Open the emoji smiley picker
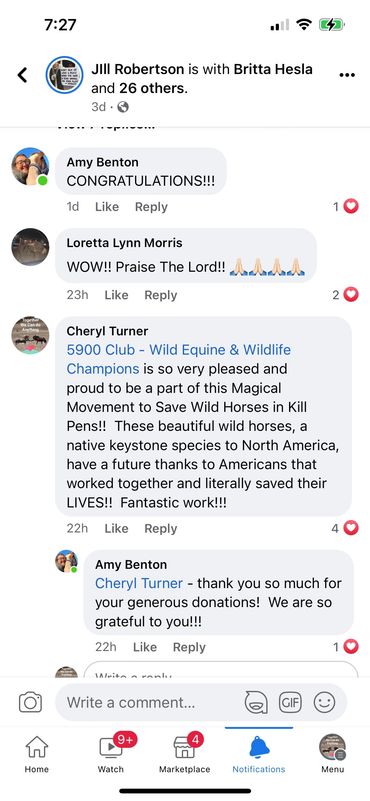 324,702
